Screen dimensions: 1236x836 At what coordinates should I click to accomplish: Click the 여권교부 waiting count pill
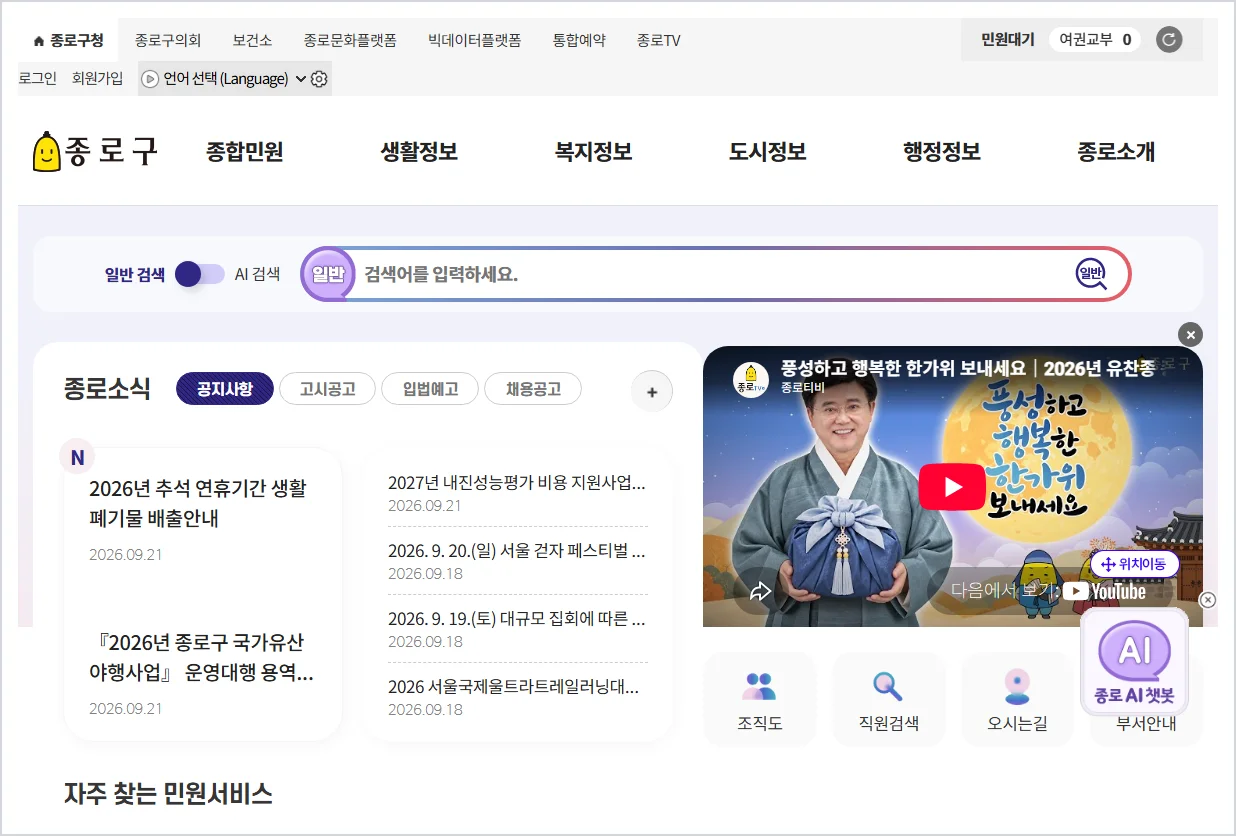click(1096, 40)
